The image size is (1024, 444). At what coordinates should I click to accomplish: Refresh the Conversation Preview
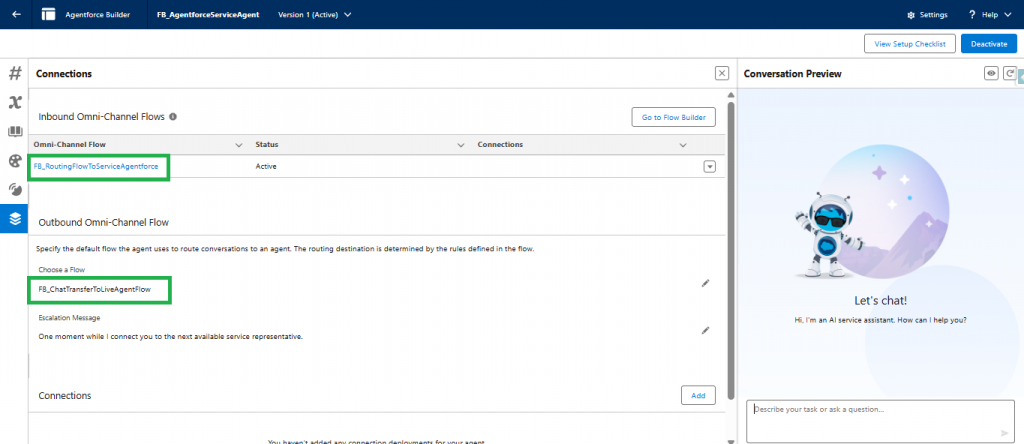coord(1010,73)
